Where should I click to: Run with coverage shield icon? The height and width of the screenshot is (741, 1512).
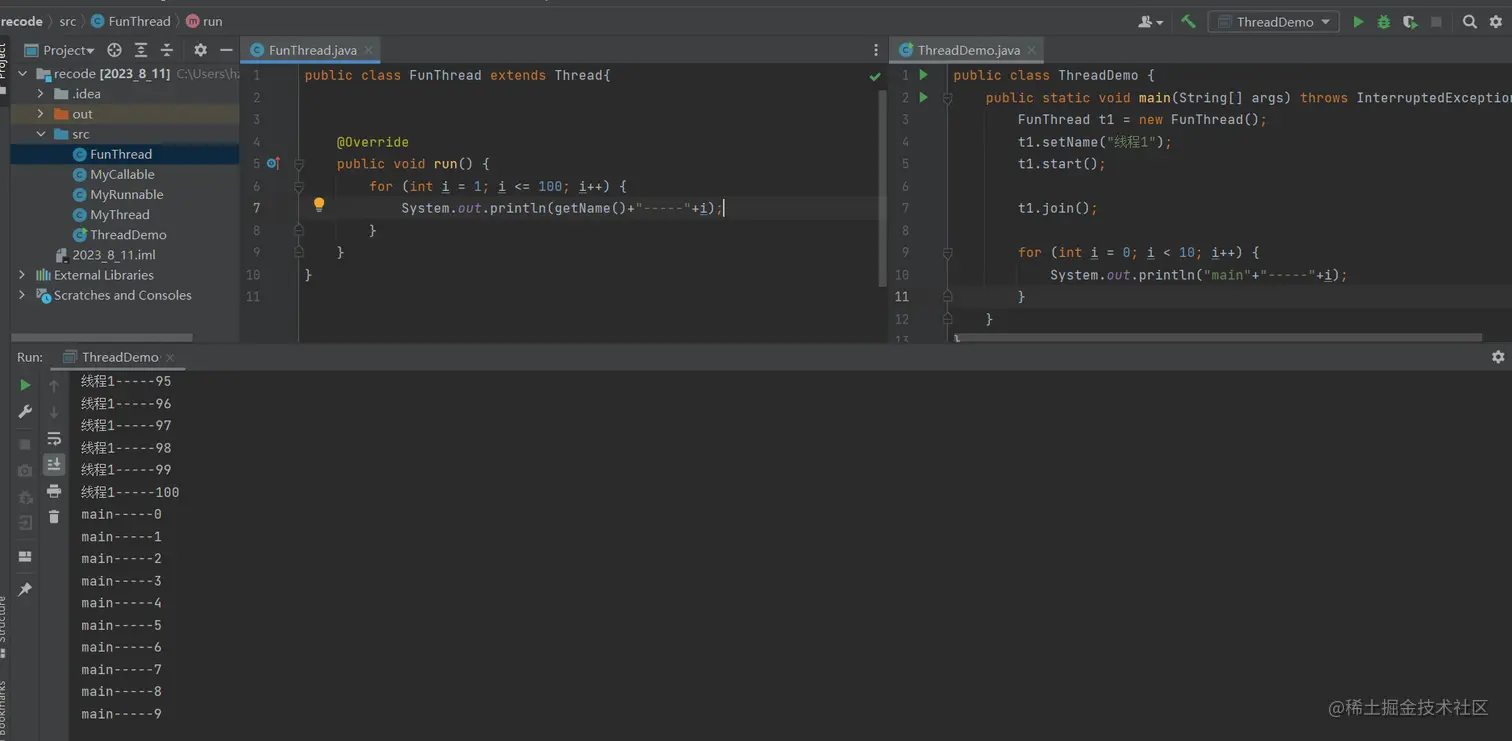pos(1410,22)
